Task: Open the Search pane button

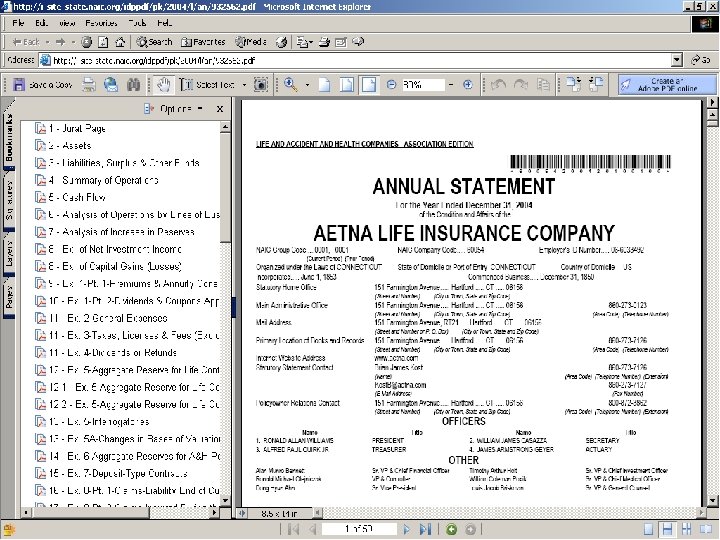Action: (154, 42)
